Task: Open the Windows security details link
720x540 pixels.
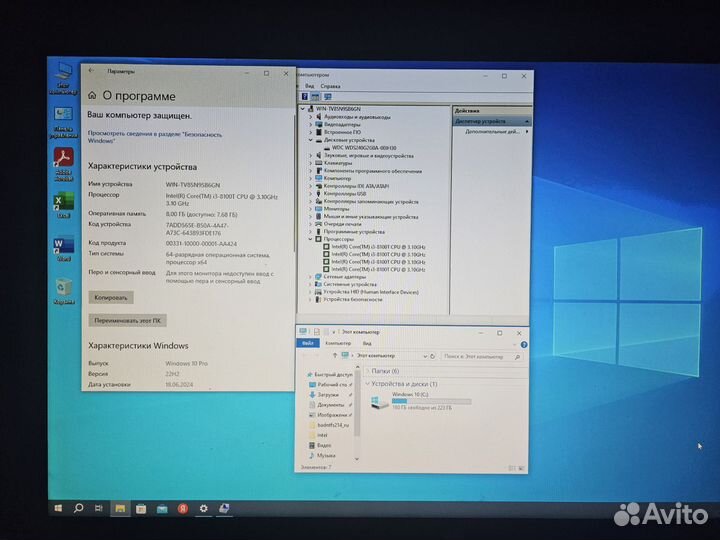Action: [x=154, y=138]
